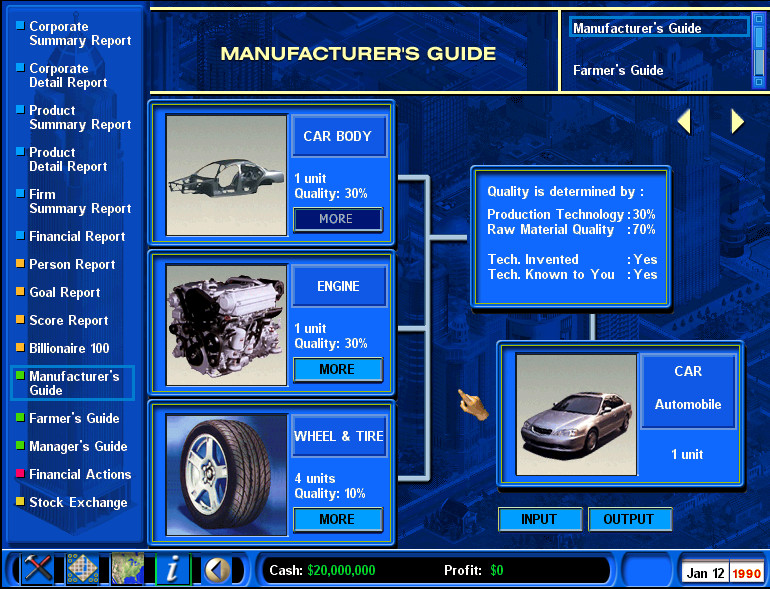Click MORE button under Wheel & Tire
This screenshot has height=589, width=770.
coord(337,519)
